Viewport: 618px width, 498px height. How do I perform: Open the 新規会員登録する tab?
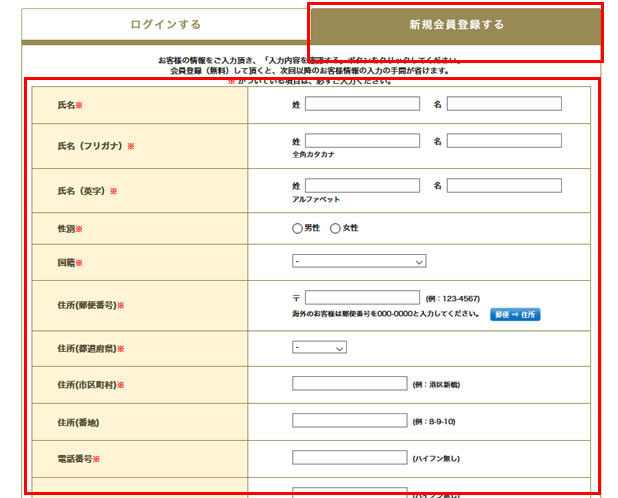[x=456, y=24]
